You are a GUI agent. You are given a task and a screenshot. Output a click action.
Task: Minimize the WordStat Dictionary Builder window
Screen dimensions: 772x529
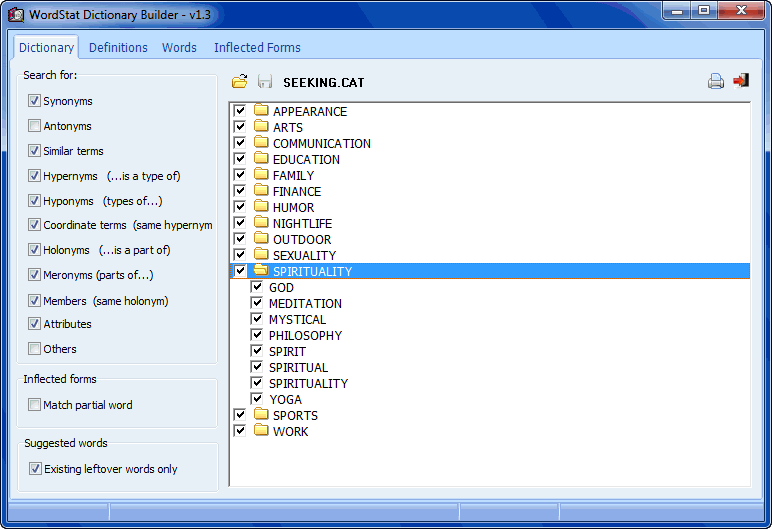677,10
